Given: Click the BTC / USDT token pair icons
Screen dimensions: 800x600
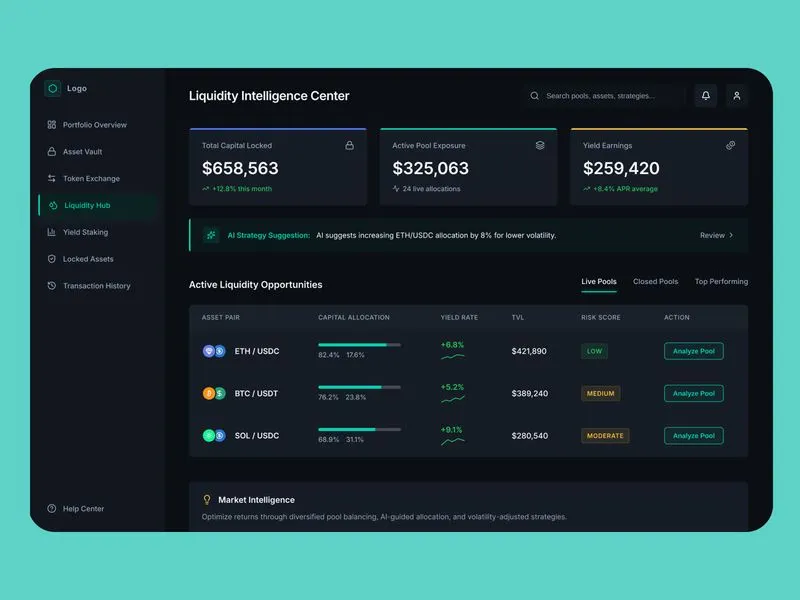Looking at the screenshot, I should [x=214, y=393].
